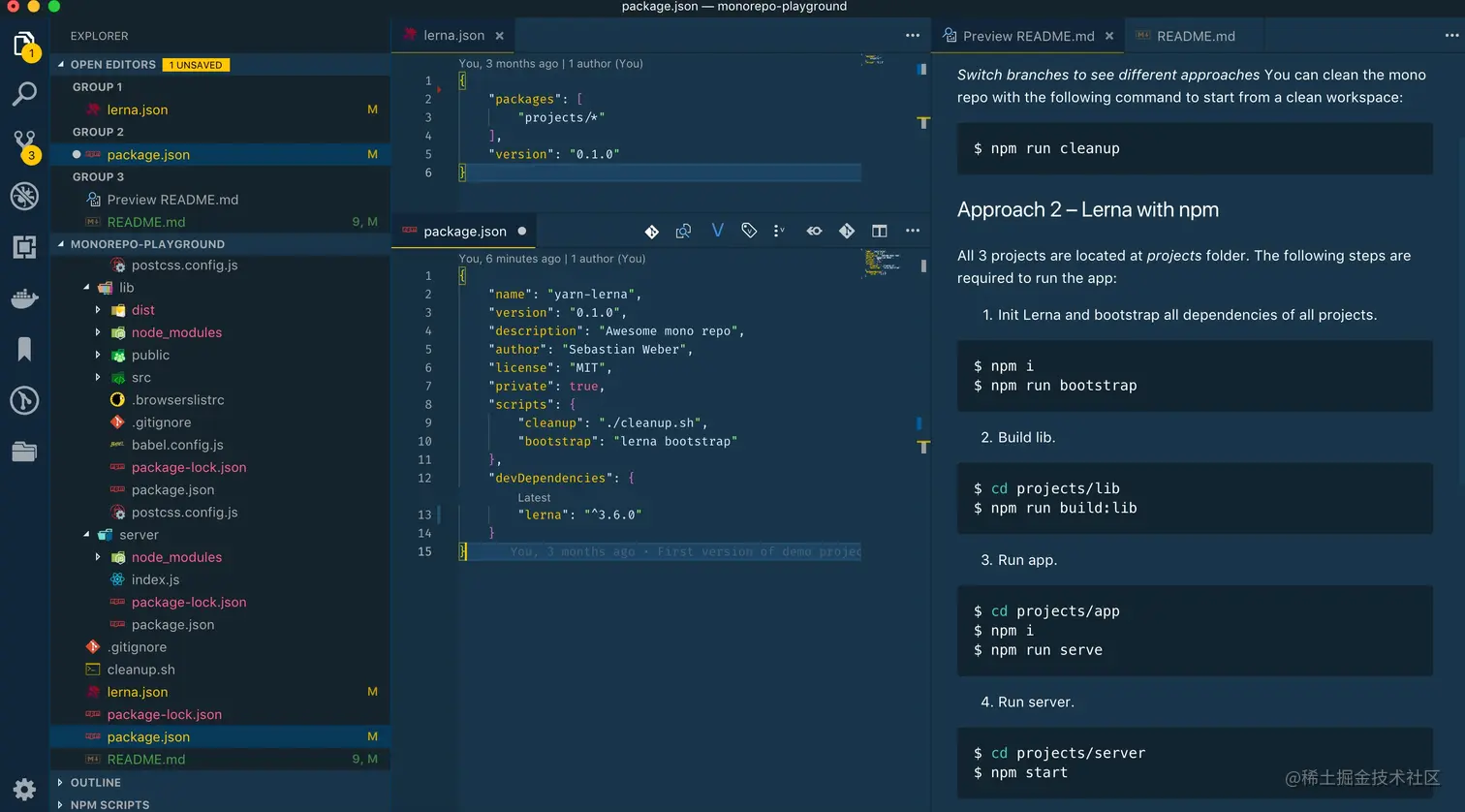The image size is (1465, 812).
Task: Click lerna.json '3 months ago' authors code lens
Action: pos(550,64)
